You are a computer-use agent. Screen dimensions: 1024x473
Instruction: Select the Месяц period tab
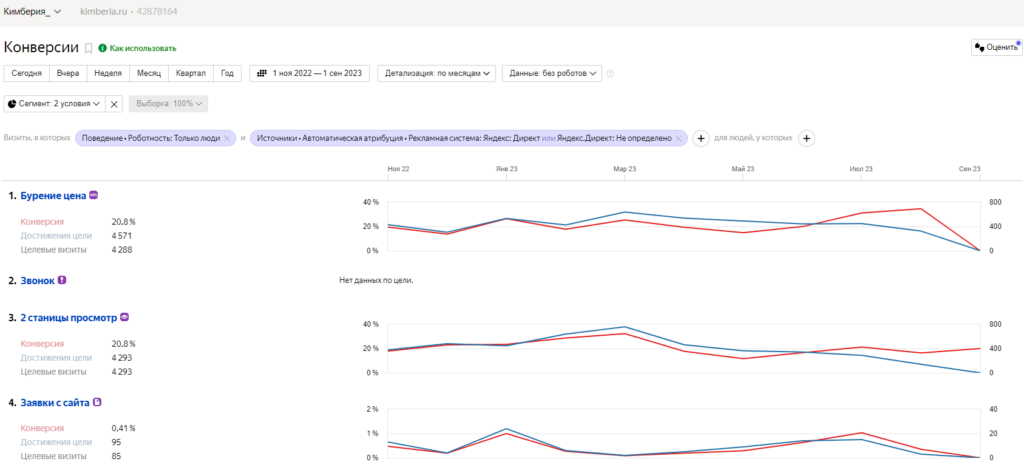pyautogui.click(x=148, y=73)
